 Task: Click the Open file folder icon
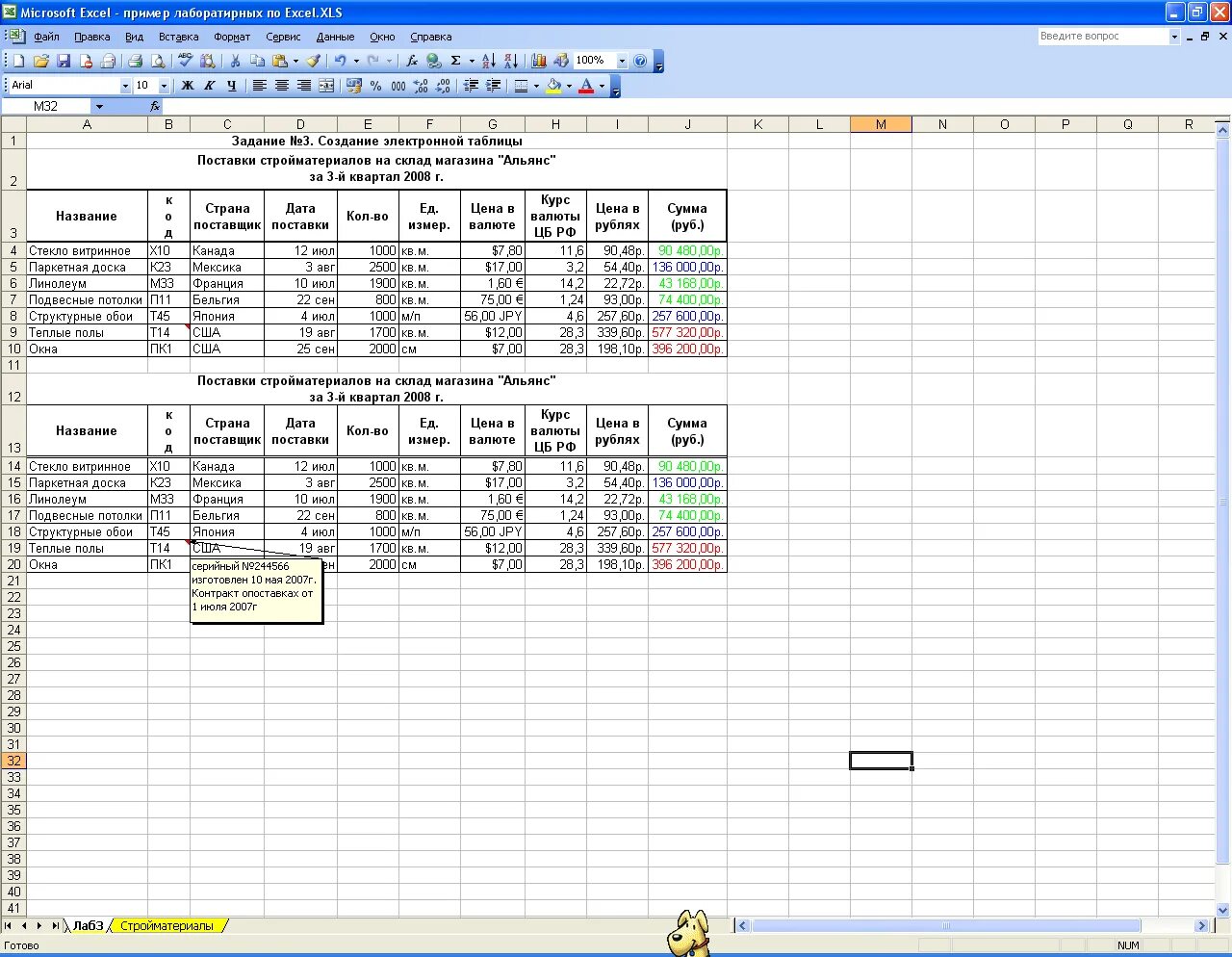pyautogui.click(x=40, y=61)
